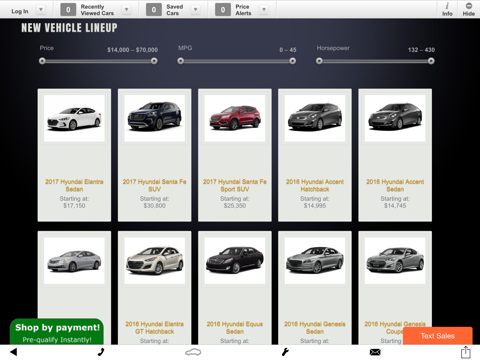Tap the phone call icon
Viewport: 480px width, 360px height.
pos(101,352)
